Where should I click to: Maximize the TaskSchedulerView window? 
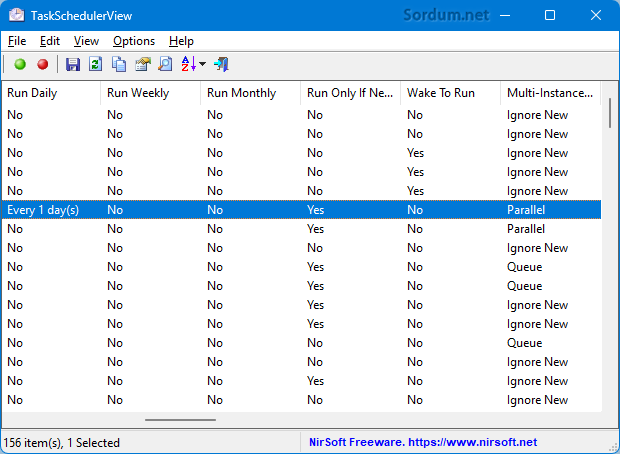click(x=550, y=15)
